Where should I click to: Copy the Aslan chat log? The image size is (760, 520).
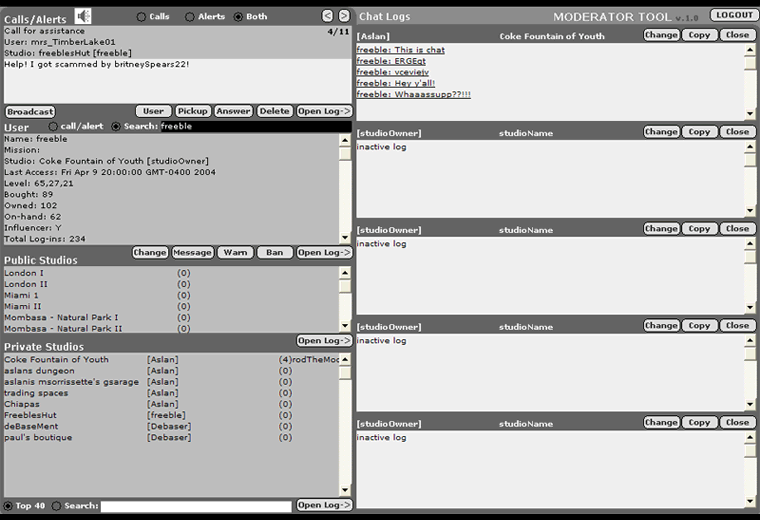699,35
